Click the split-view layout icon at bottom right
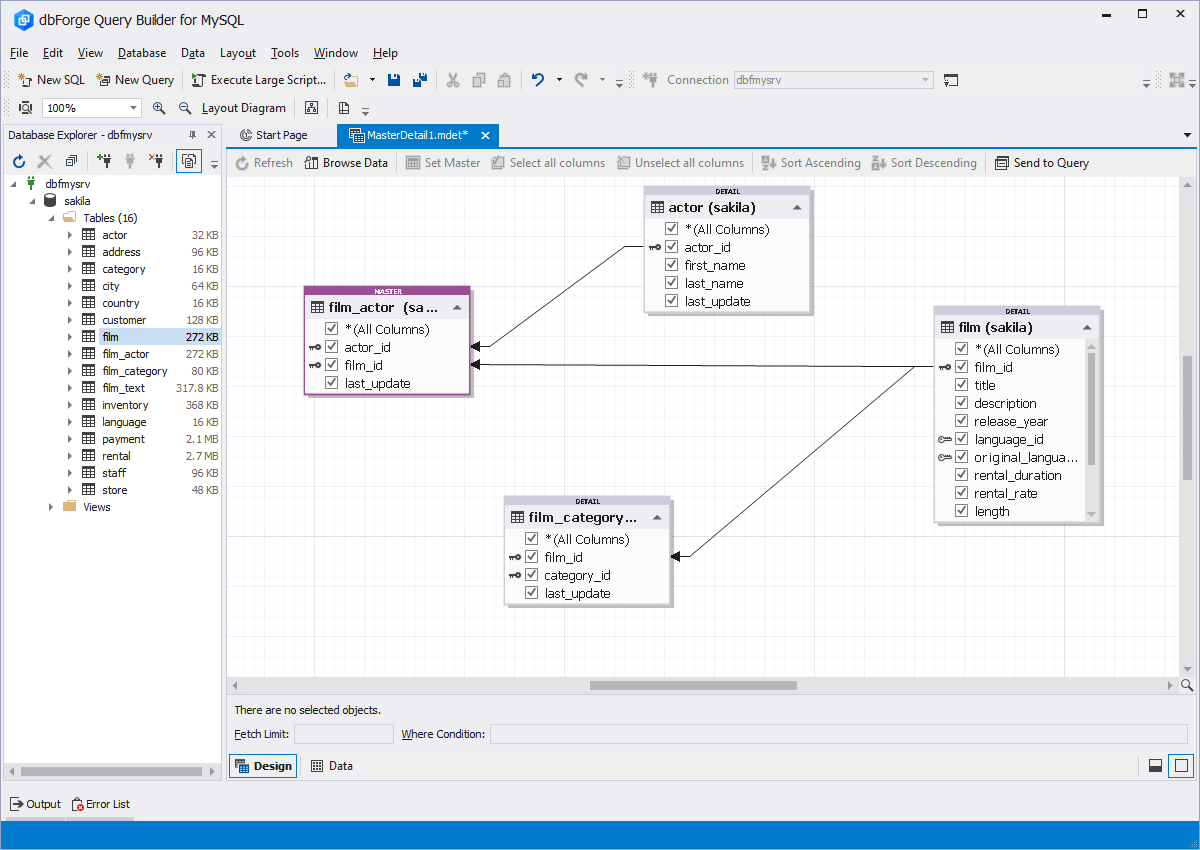 point(1155,766)
